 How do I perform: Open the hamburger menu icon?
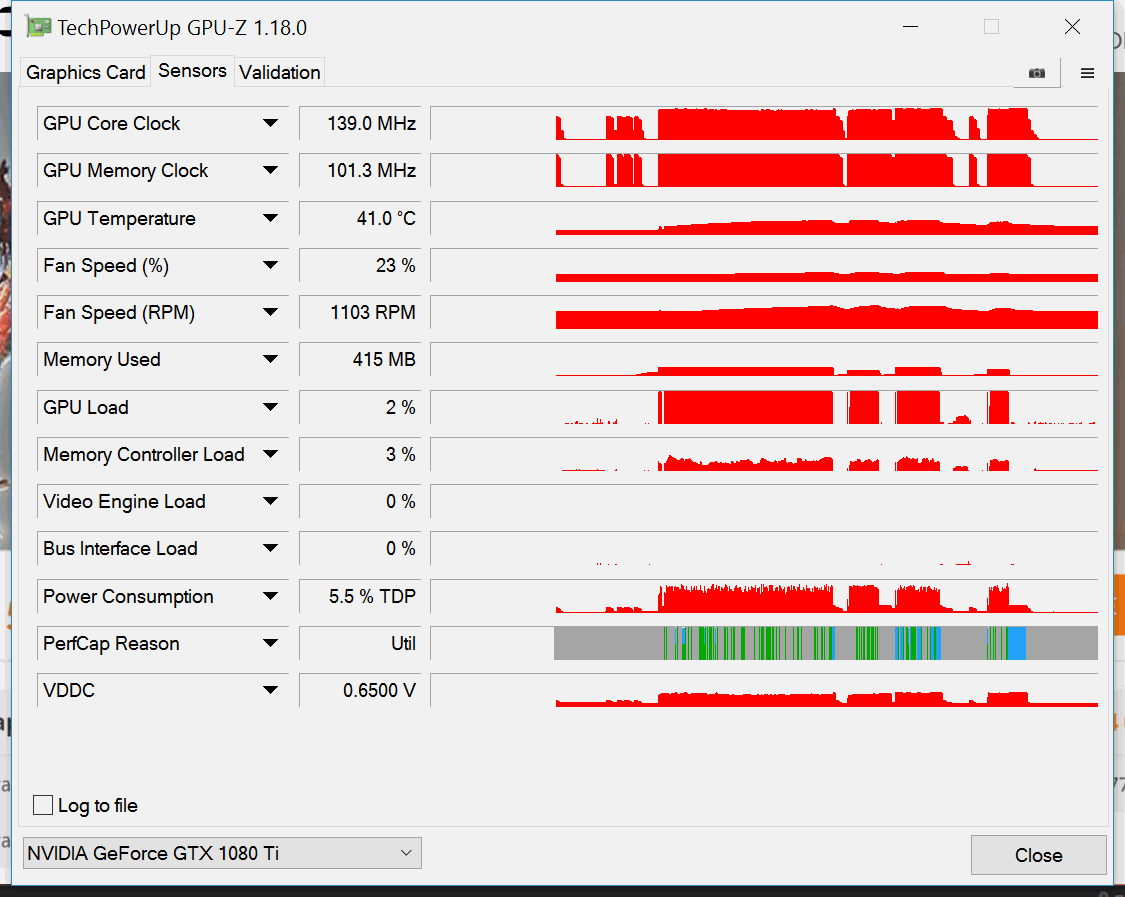tap(1087, 73)
